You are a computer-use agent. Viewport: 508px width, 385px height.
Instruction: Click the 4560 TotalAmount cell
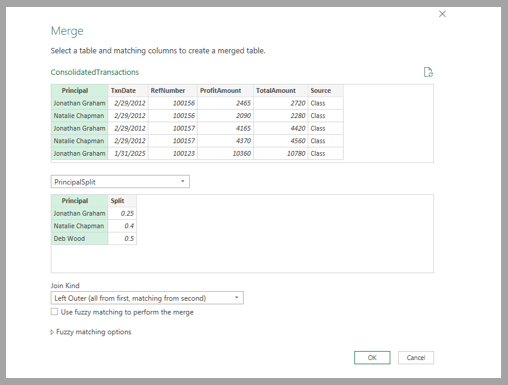(x=281, y=141)
